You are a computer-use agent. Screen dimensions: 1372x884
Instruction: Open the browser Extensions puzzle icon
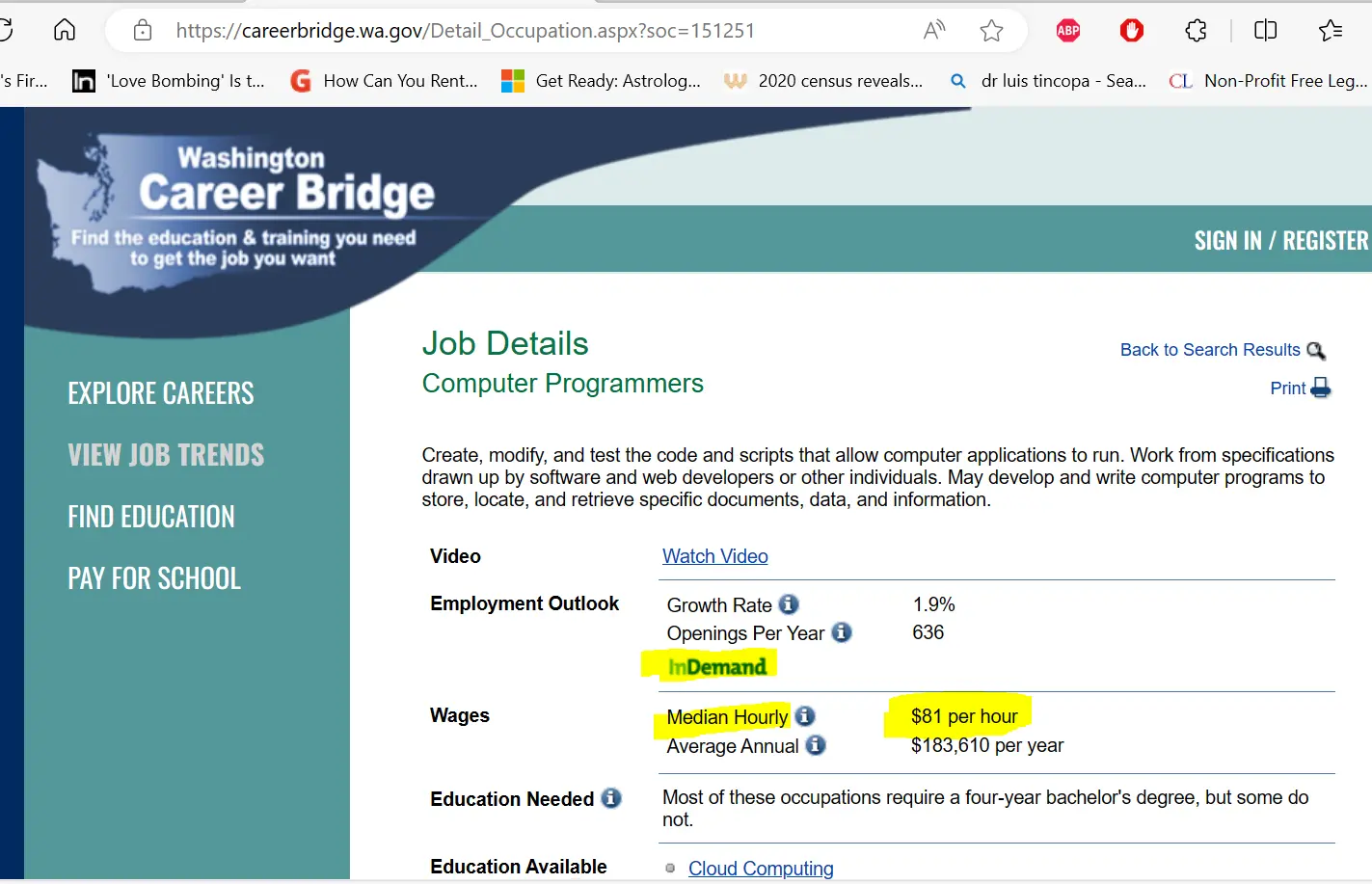click(x=1196, y=31)
